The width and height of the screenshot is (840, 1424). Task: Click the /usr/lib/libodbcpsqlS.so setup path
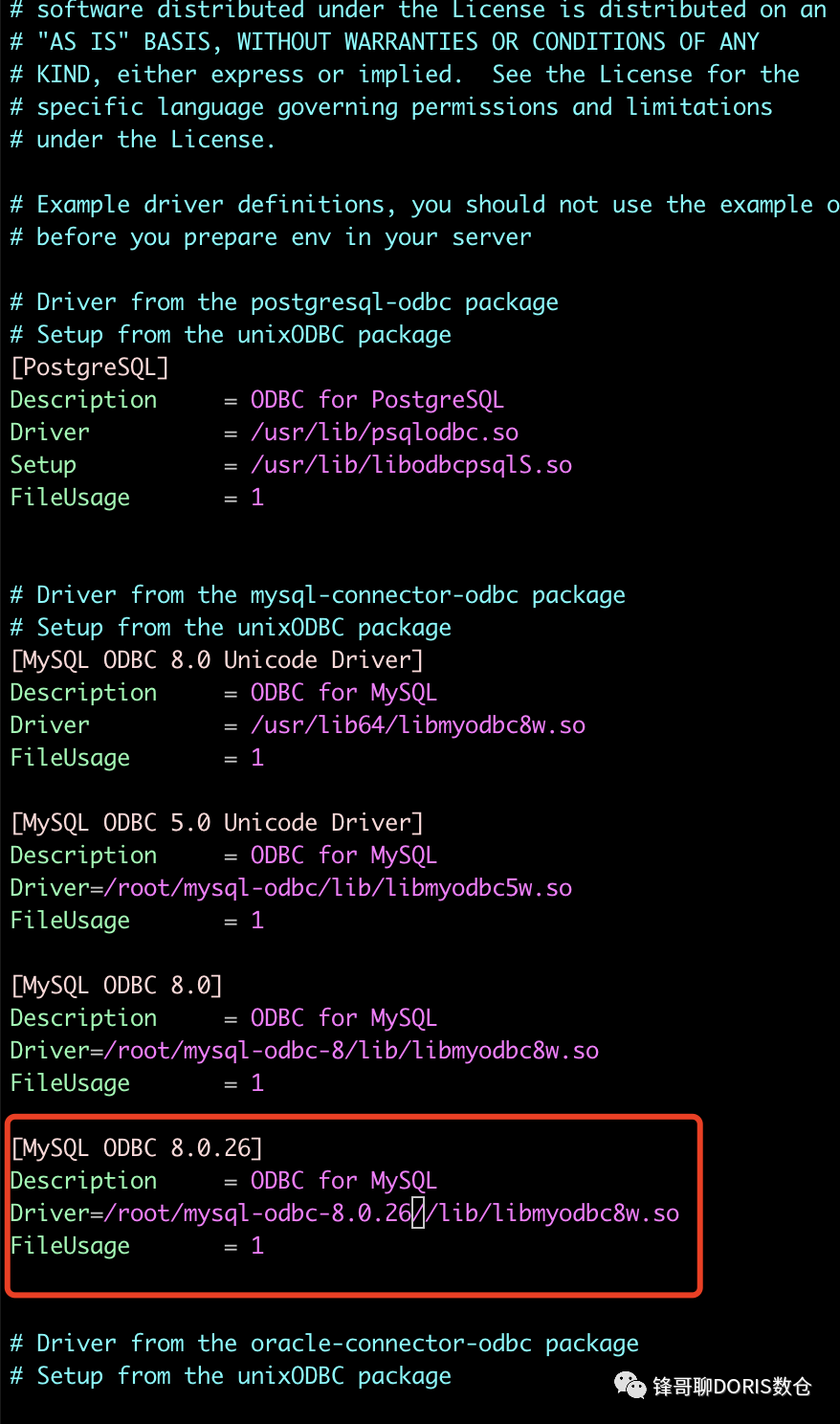(x=411, y=465)
